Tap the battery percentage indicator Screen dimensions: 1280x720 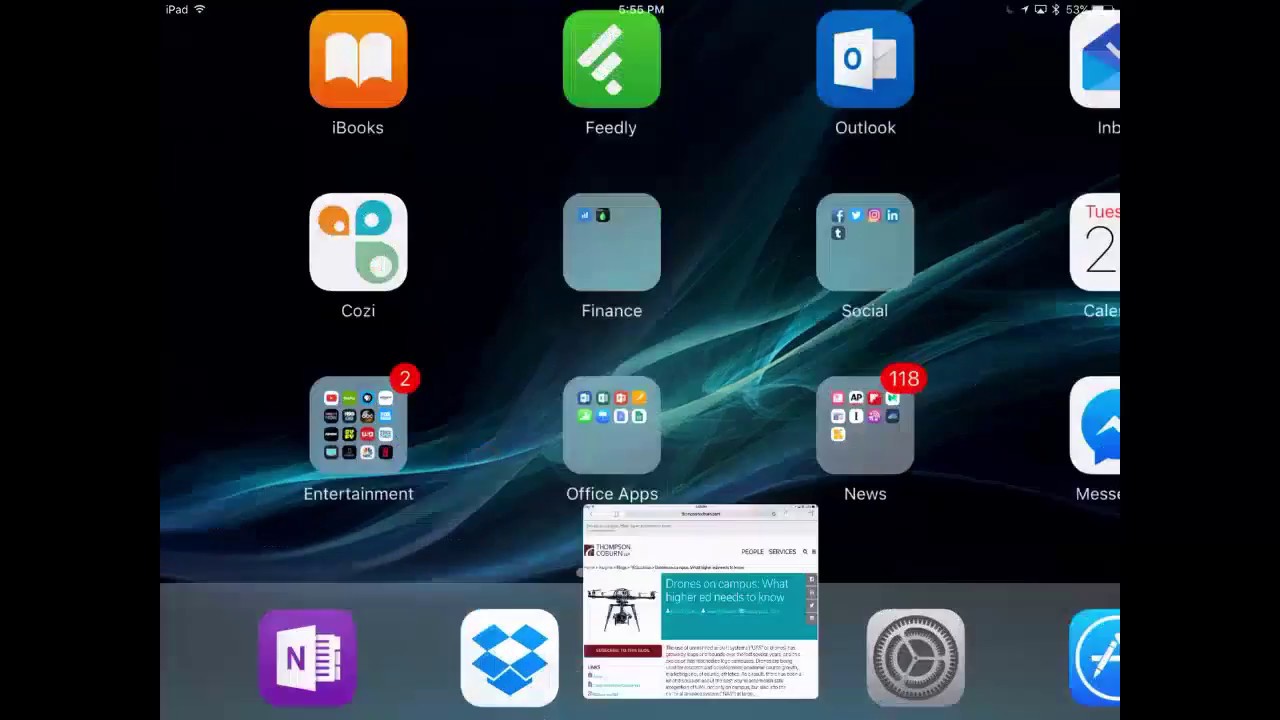point(1078,9)
